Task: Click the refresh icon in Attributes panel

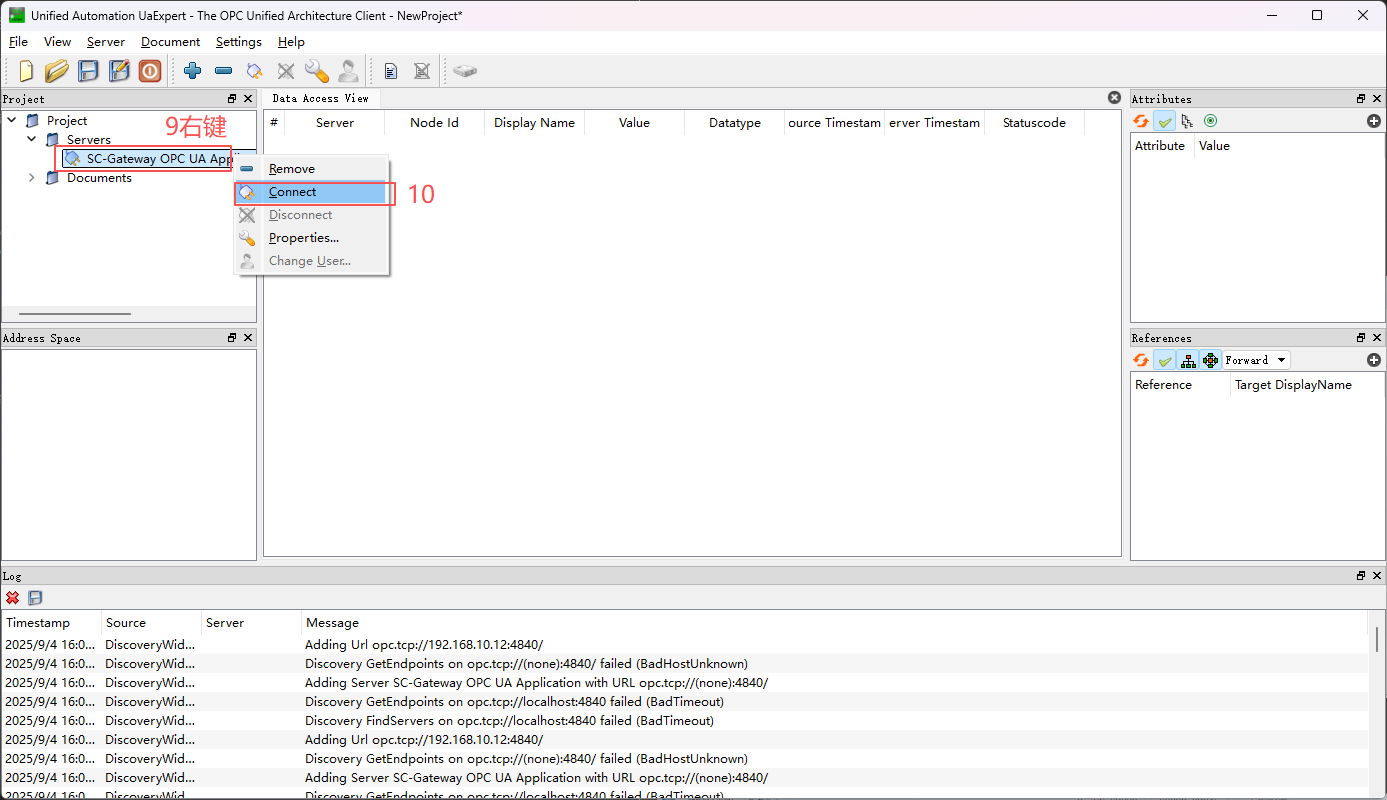Action: [x=1141, y=121]
